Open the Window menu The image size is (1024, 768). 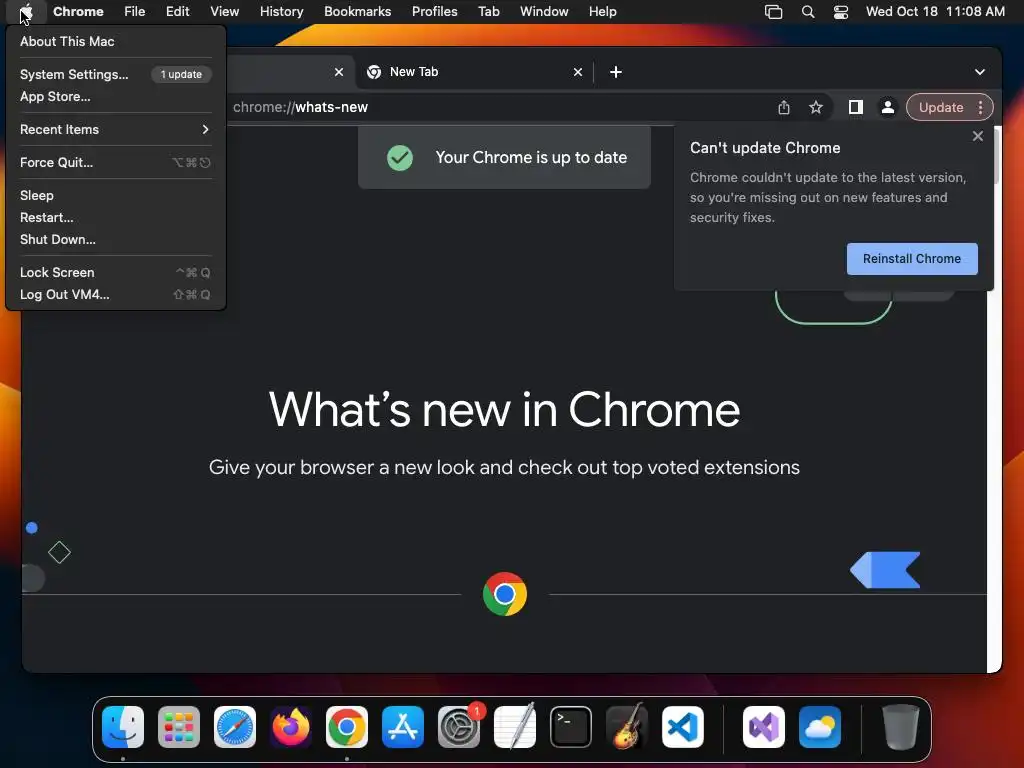coord(544,12)
